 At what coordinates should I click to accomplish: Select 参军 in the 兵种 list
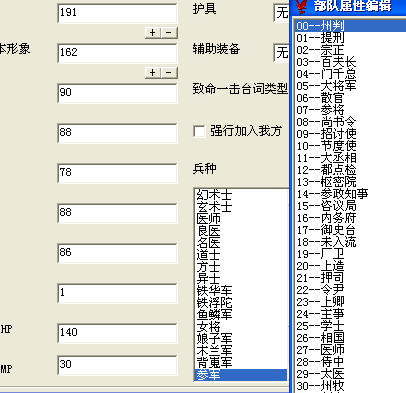241,375
